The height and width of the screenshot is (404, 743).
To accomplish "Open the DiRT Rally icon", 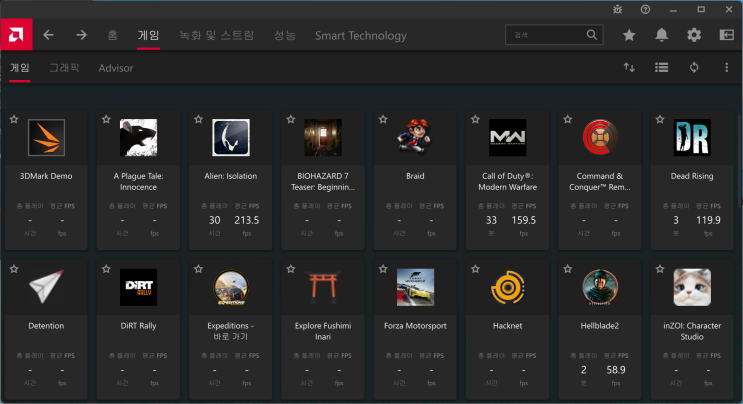I will pos(138,287).
